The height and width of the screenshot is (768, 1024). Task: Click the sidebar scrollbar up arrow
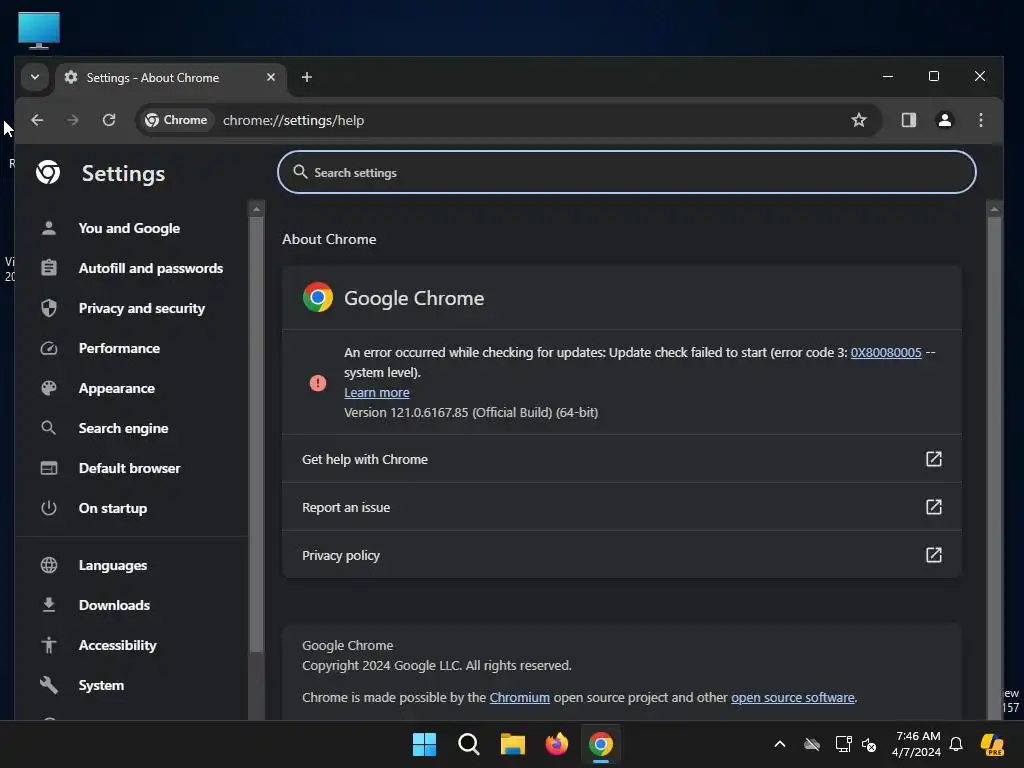[257, 209]
